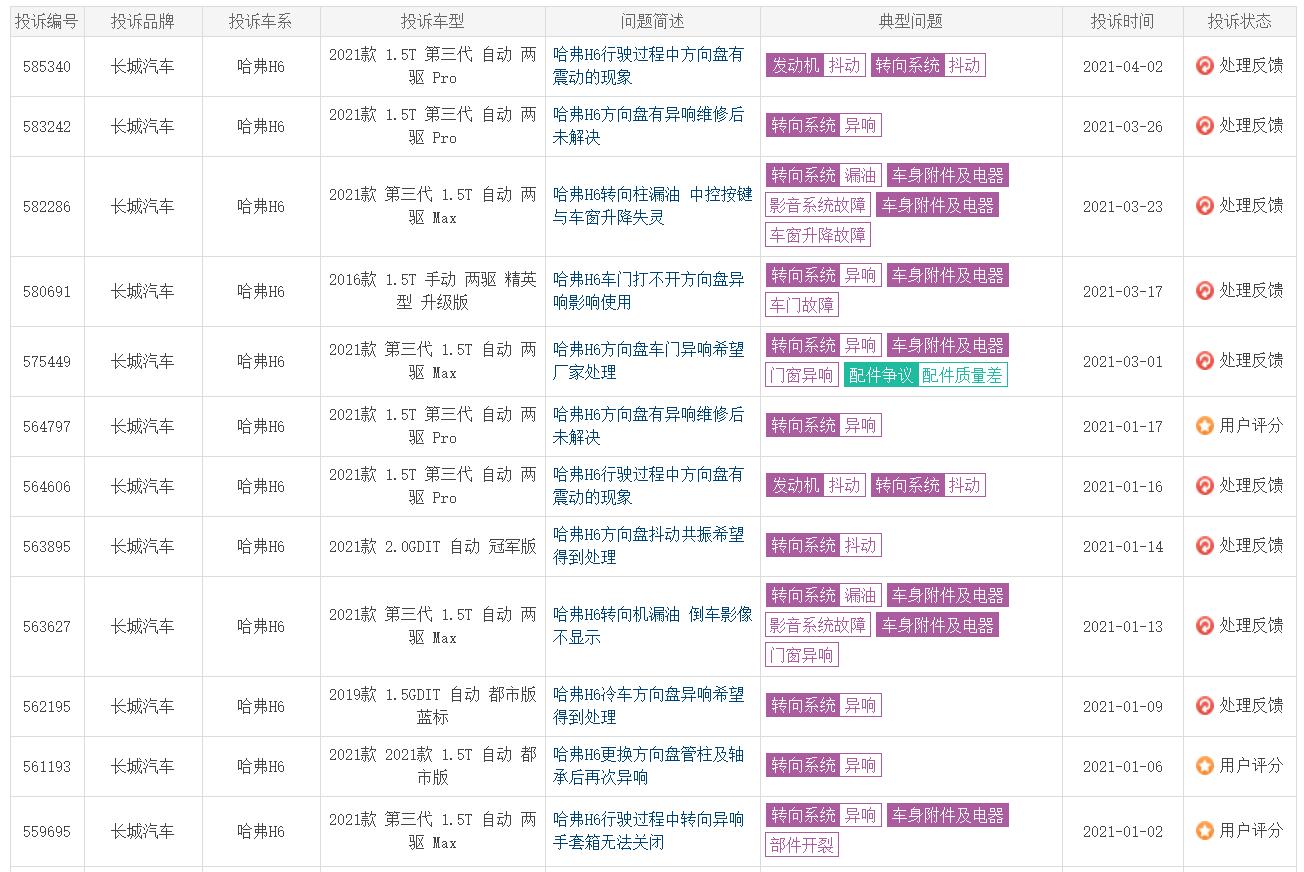Click 发动机 抖动 tag in row 585340
The image size is (1304, 872).
pos(816,66)
